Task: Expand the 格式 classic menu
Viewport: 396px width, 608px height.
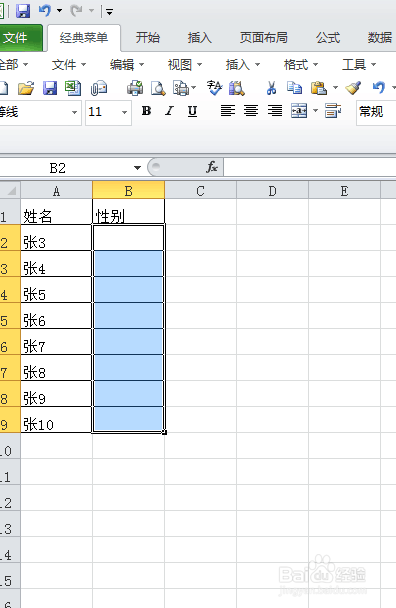Action: [301, 64]
